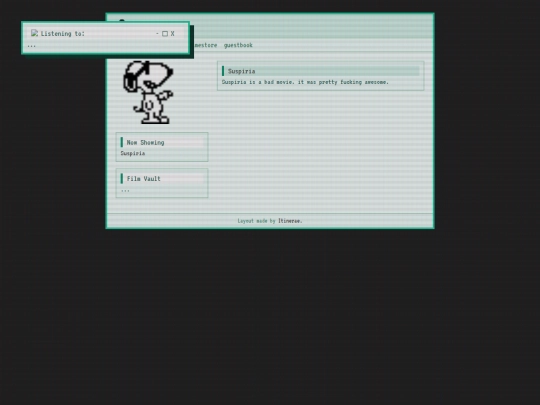This screenshot has height=405, width=540.
Task: Click the ellipsis under Film Vault
Action: (x=125, y=190)
